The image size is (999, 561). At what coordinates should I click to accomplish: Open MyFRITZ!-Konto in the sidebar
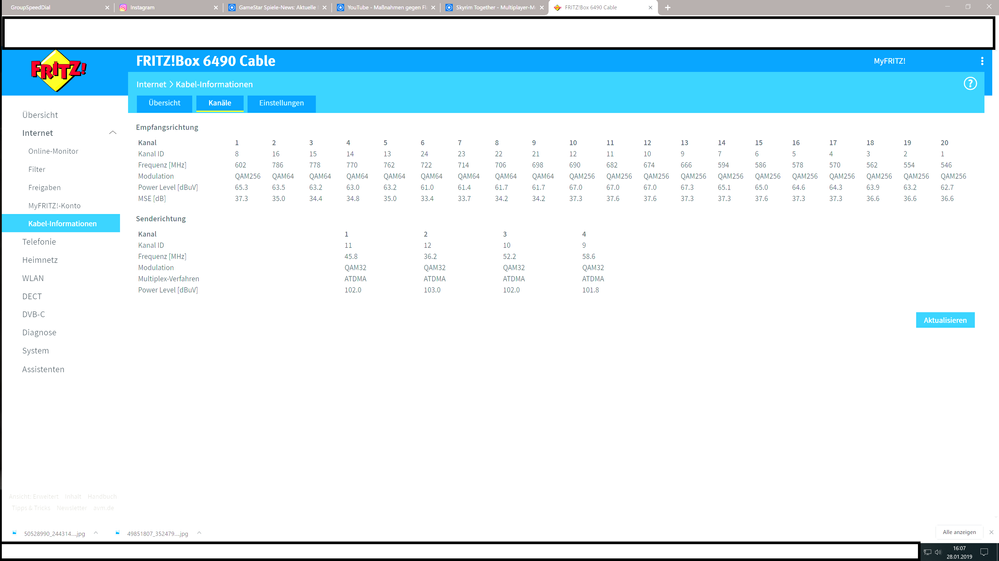(x=54, y=206)
